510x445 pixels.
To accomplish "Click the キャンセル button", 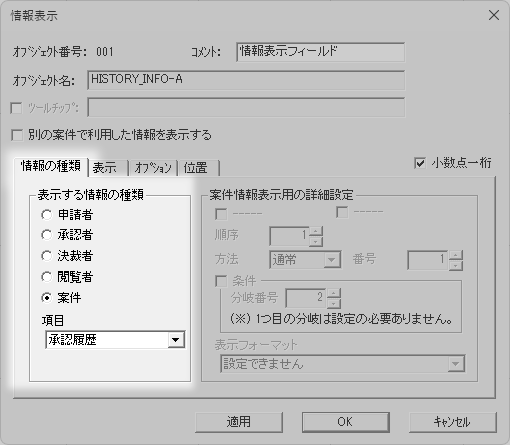I will [x=453, y=422].
